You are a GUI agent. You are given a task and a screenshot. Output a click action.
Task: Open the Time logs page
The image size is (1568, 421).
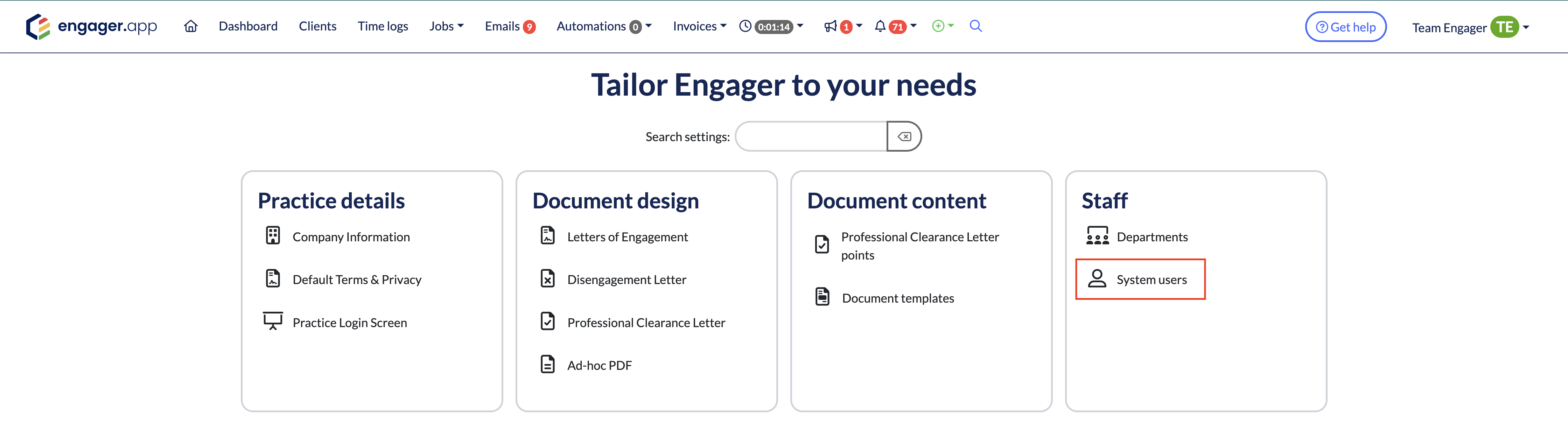tap(382, 26)
